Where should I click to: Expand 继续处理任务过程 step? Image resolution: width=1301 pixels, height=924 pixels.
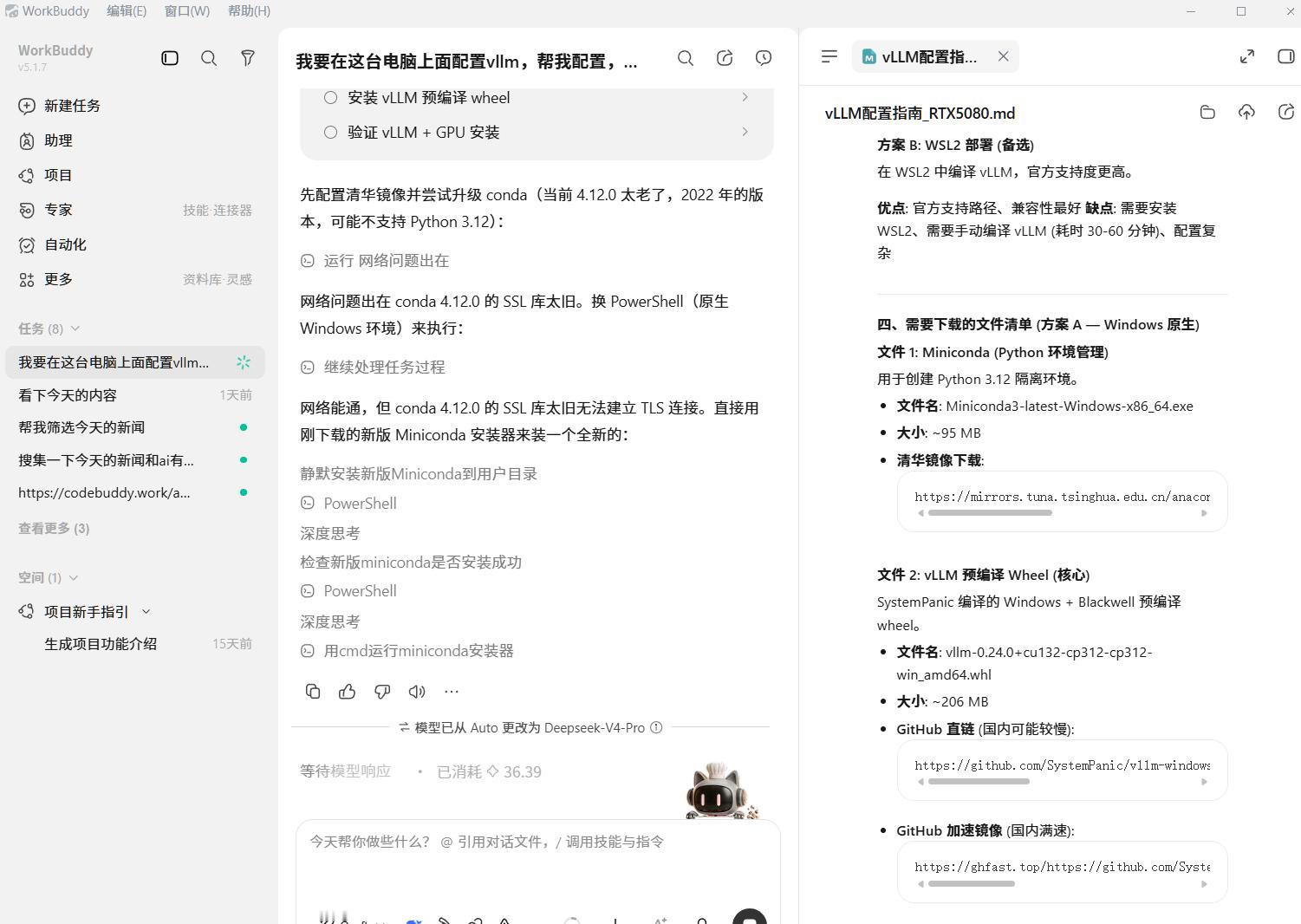pyautogui.click(x=373, y=368)
